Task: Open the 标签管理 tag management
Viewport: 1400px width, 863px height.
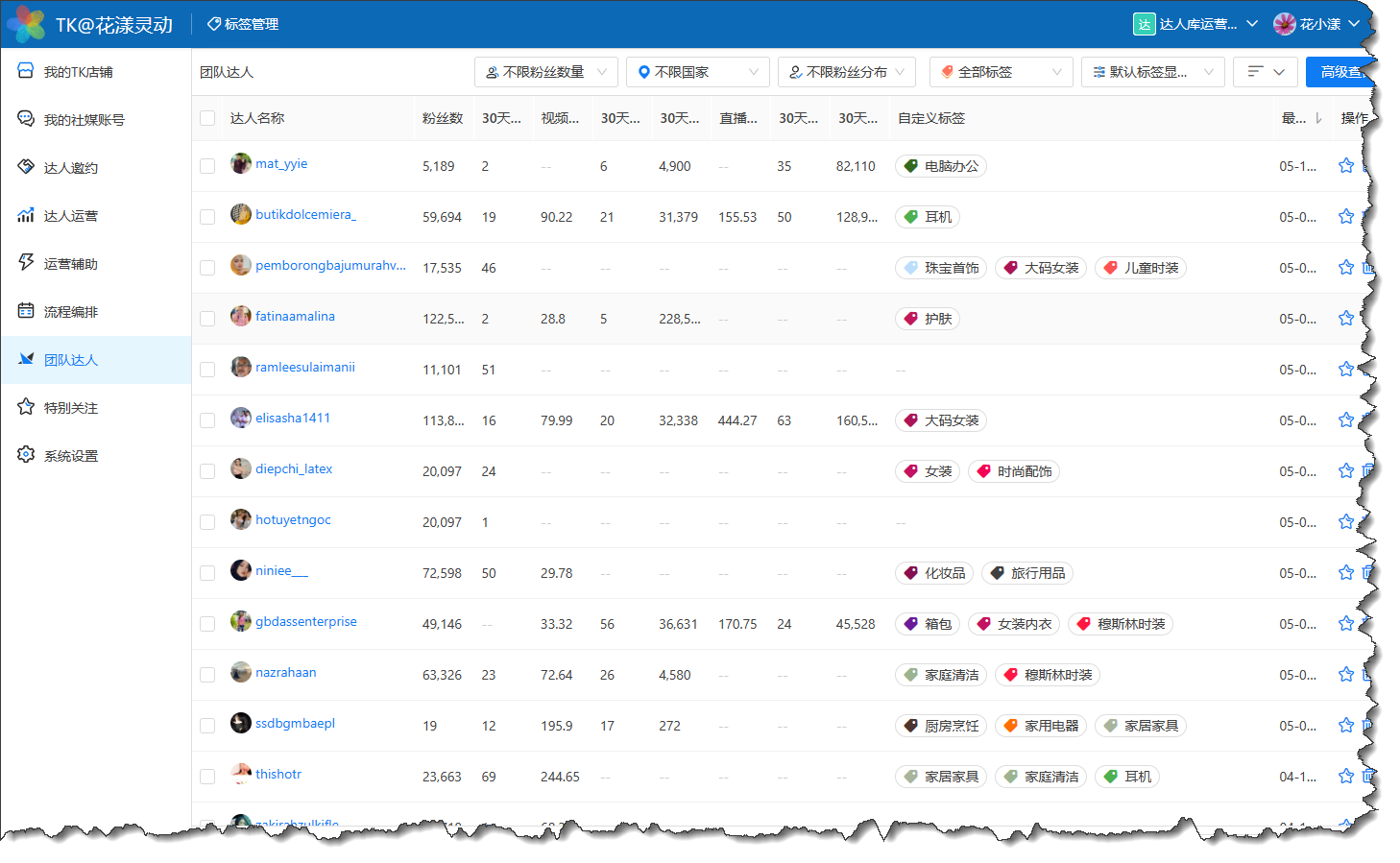Action: [243, 24]
